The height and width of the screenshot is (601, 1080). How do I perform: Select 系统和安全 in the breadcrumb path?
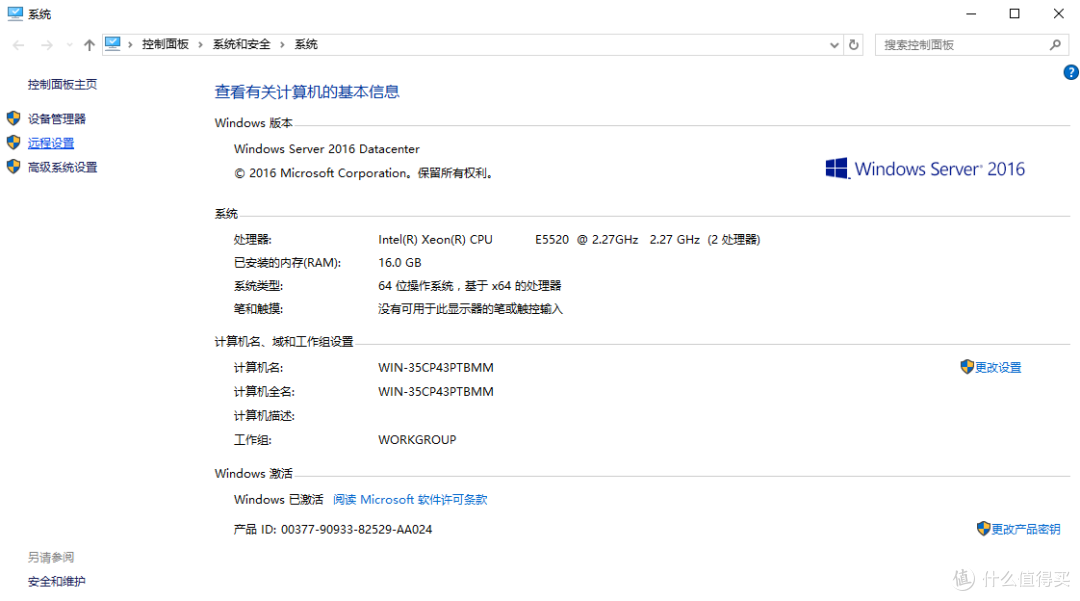point(241,44)
